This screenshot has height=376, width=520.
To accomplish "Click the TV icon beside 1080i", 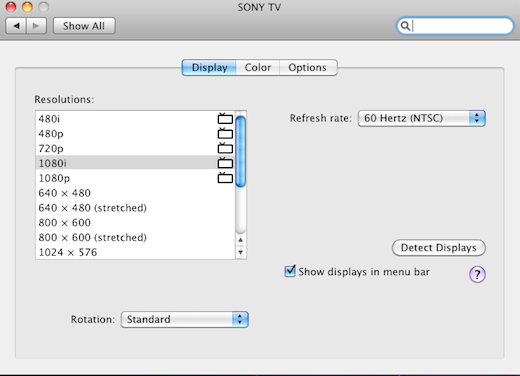I will pos(225,163).
